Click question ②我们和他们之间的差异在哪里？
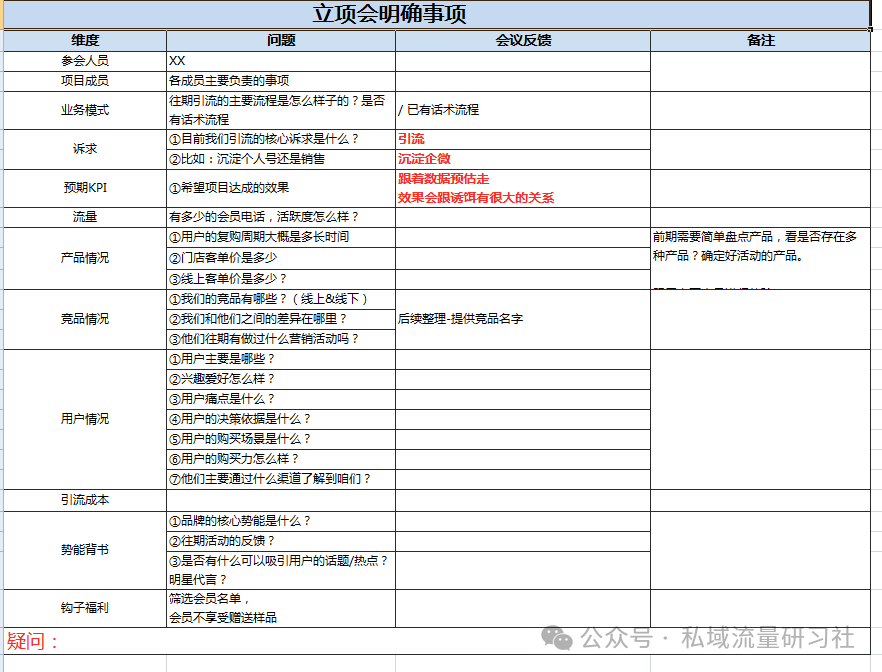882x672 pixels. click(x=281, y=319)
